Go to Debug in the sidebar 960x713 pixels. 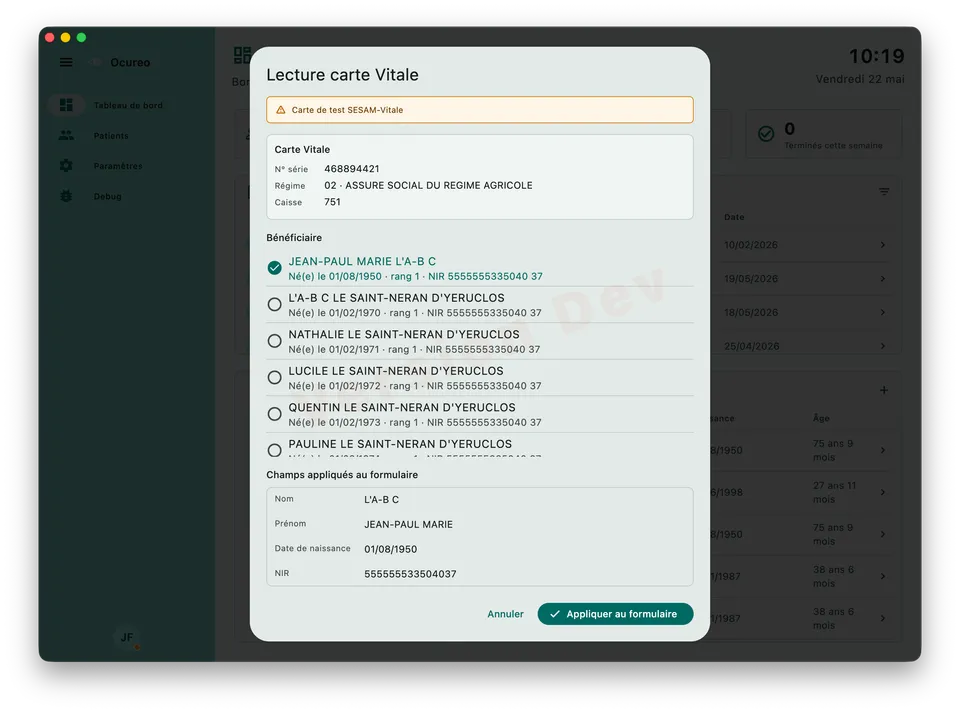(107, 196)
